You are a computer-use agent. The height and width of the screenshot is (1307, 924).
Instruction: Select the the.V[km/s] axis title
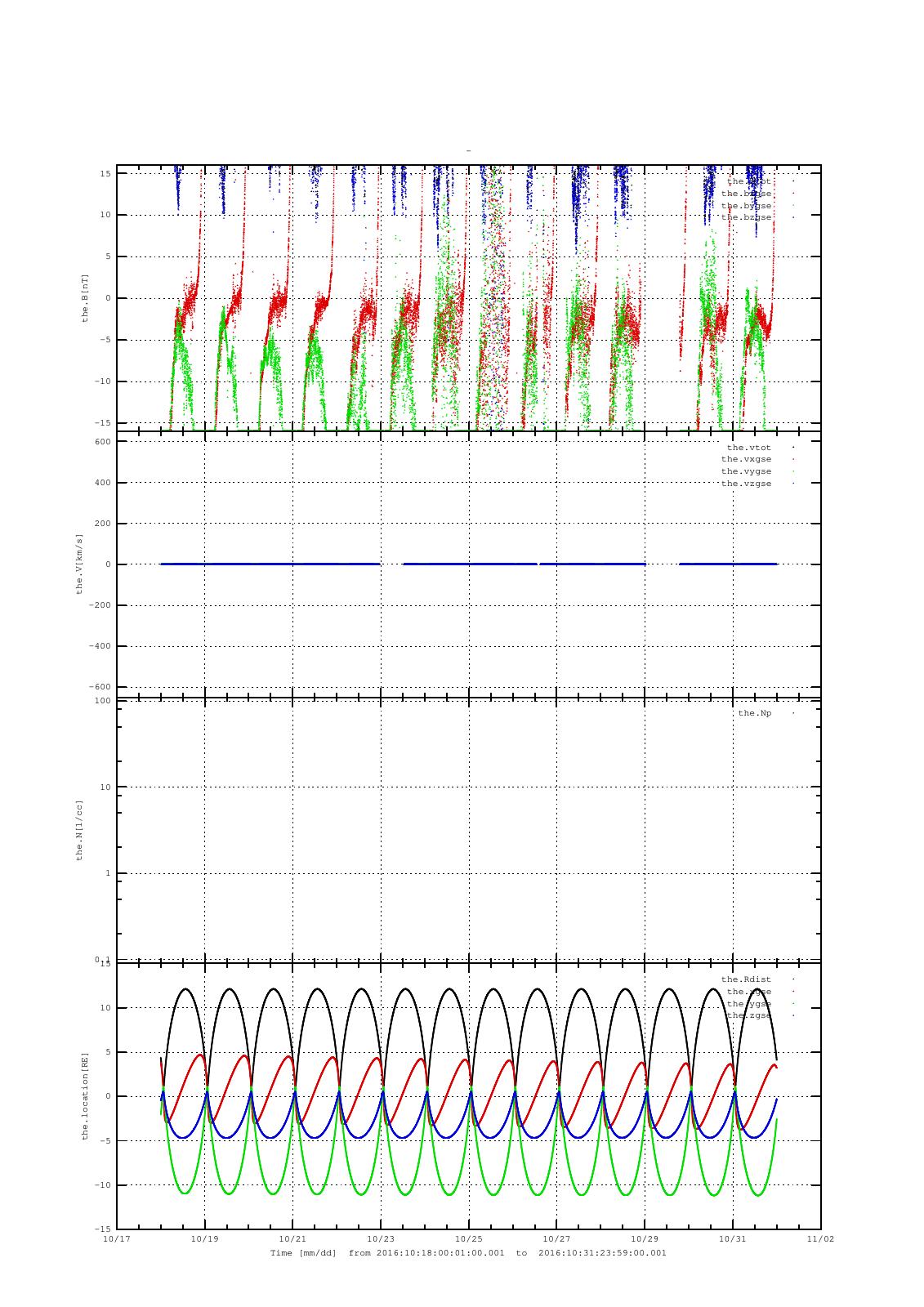click(x=79, y=564)
